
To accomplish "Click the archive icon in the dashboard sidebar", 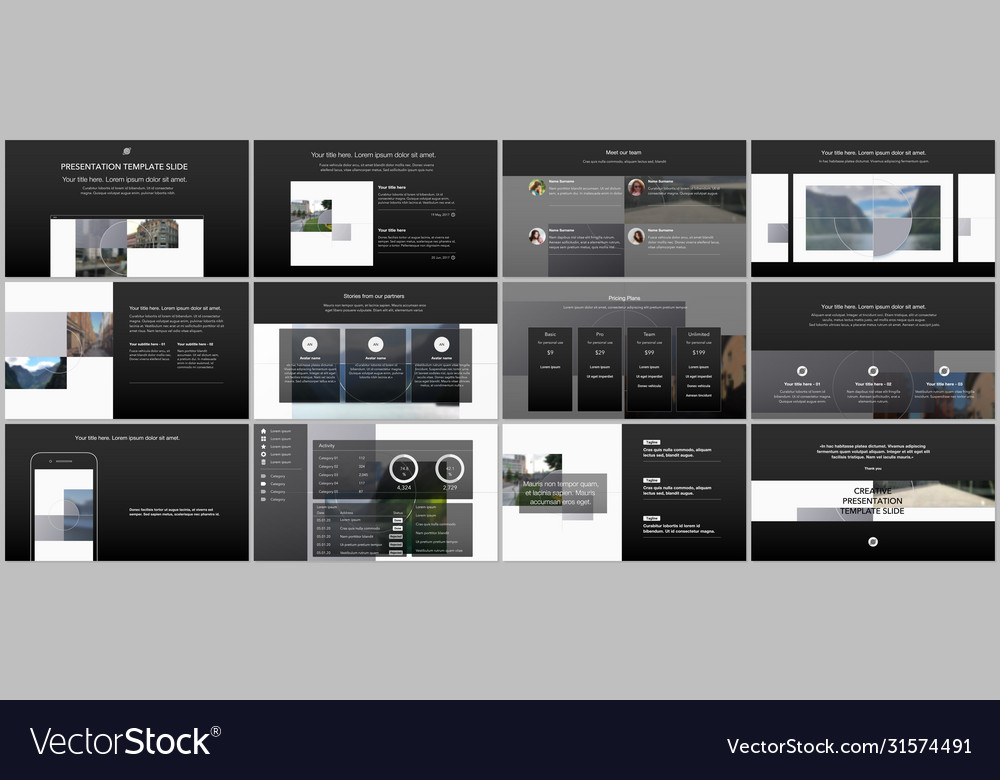I will pyautogui.click(x=264, y=460).
